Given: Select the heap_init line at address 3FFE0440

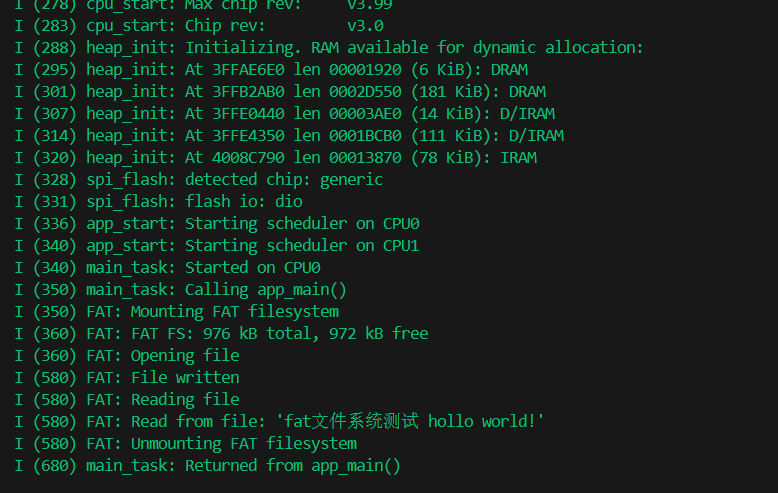Looking at the screenshot, I should 284,114.
